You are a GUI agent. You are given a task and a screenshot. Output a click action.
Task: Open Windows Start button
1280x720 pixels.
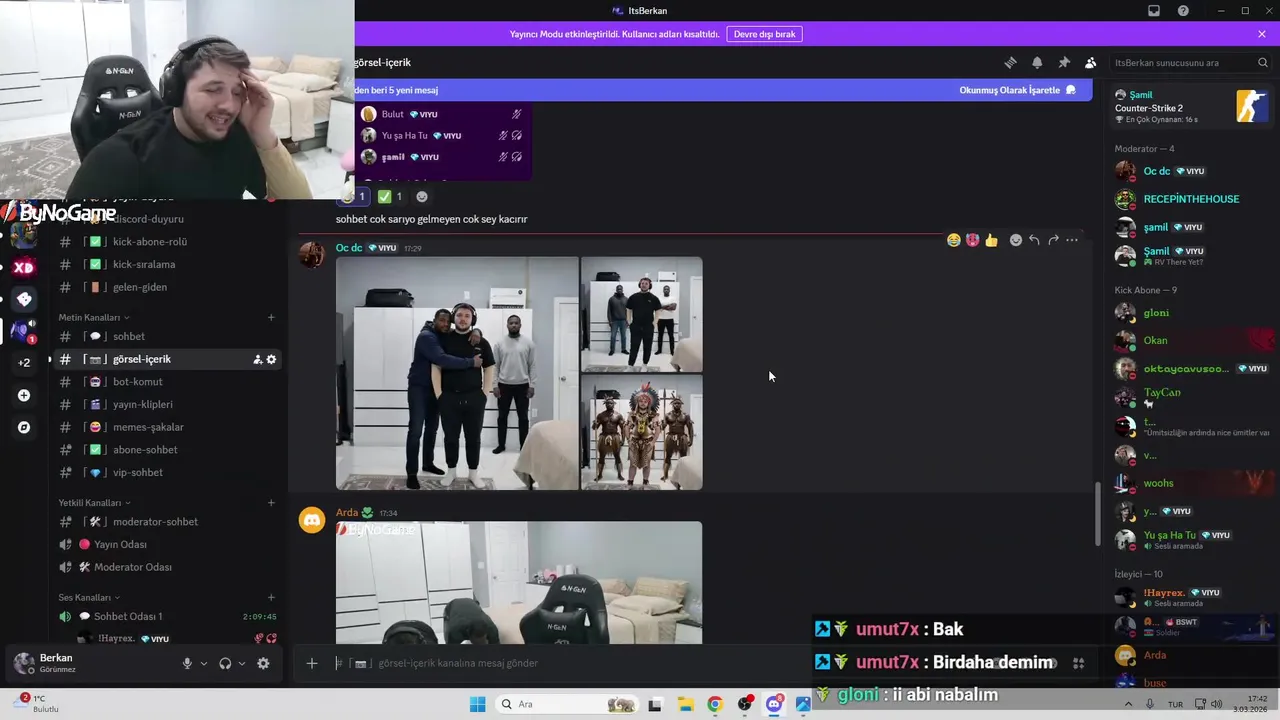[478, 704]
